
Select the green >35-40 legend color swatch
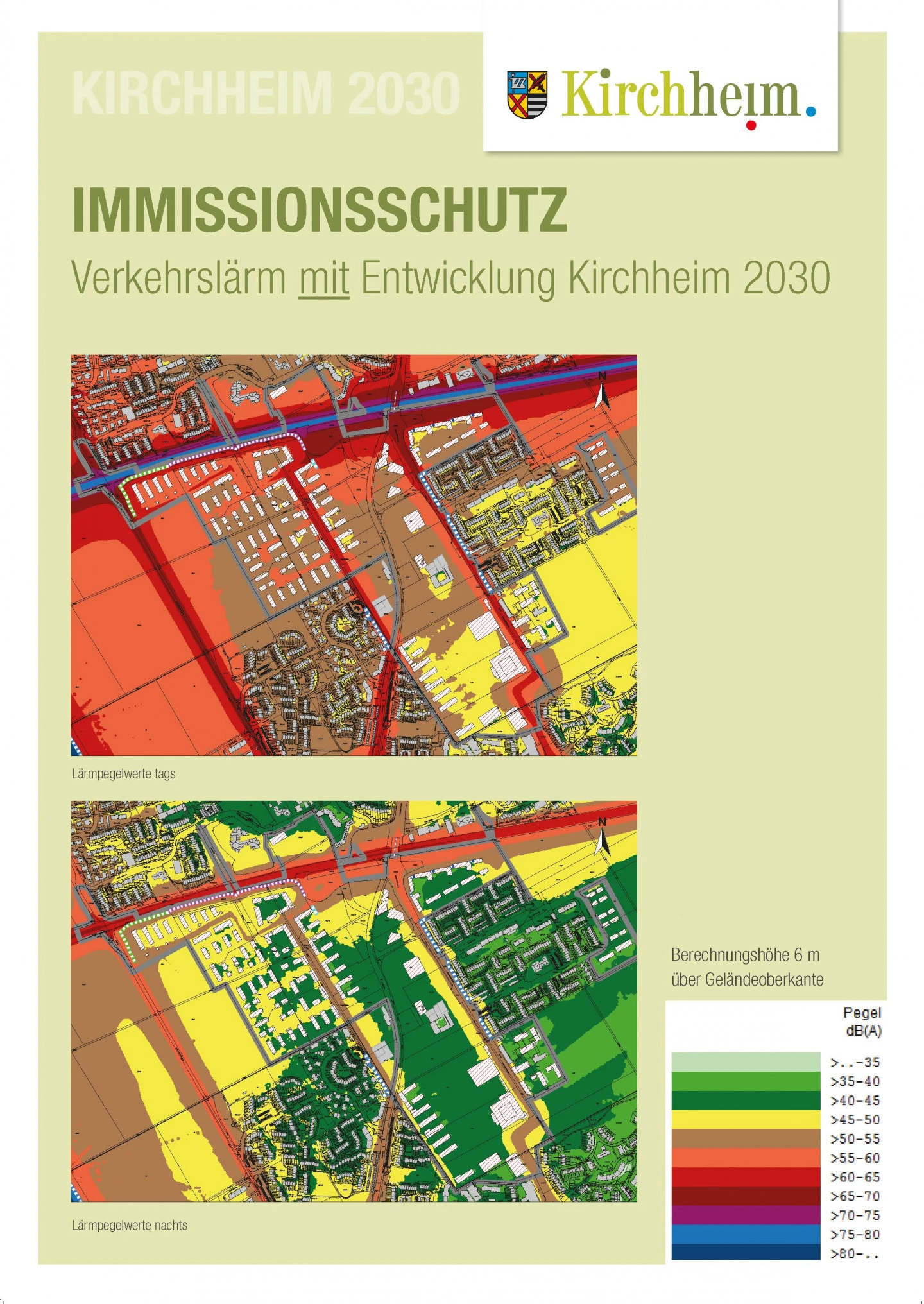746,1081
